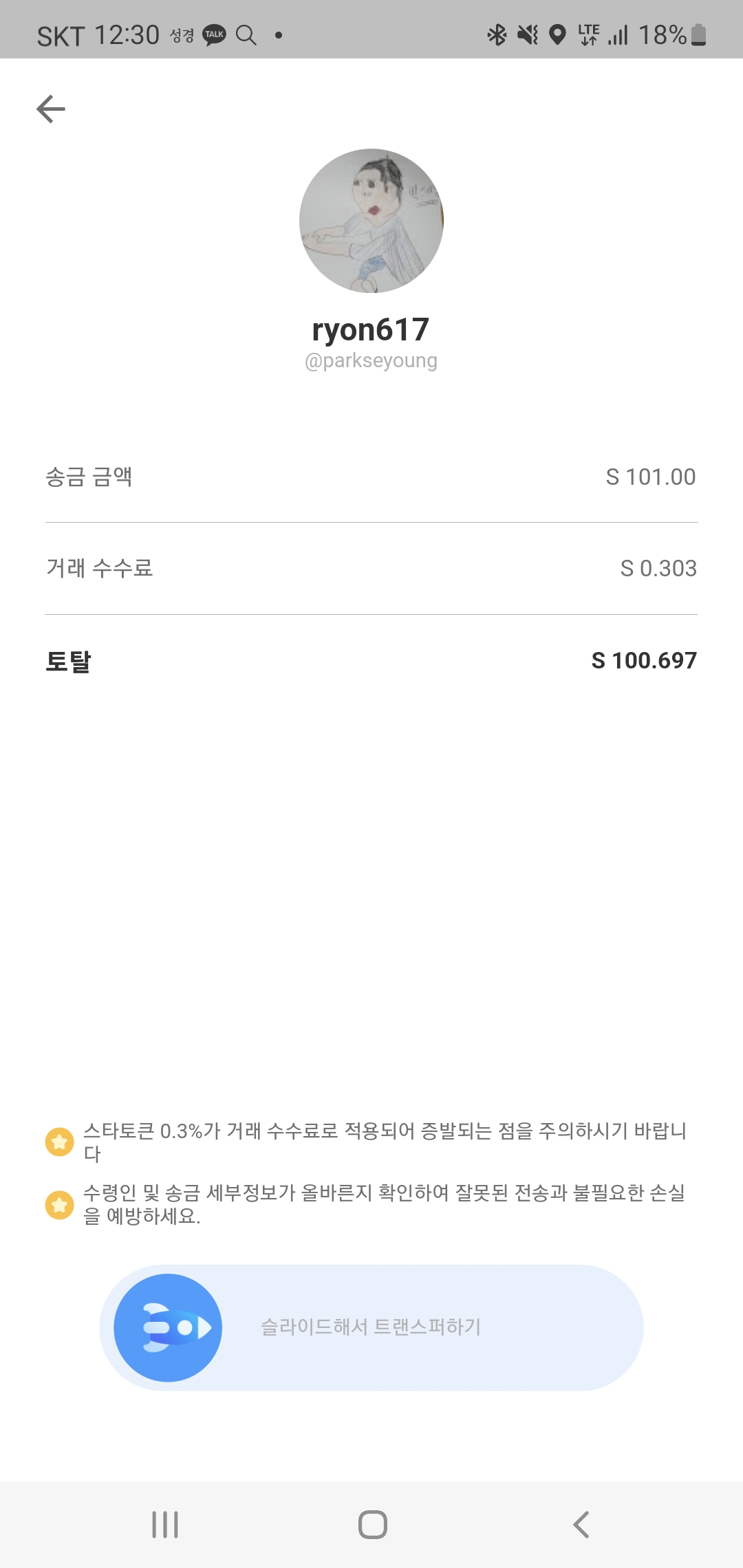Tap the back arrow at top left
Screen dimensions: 743x1568
tap(51, 109)
